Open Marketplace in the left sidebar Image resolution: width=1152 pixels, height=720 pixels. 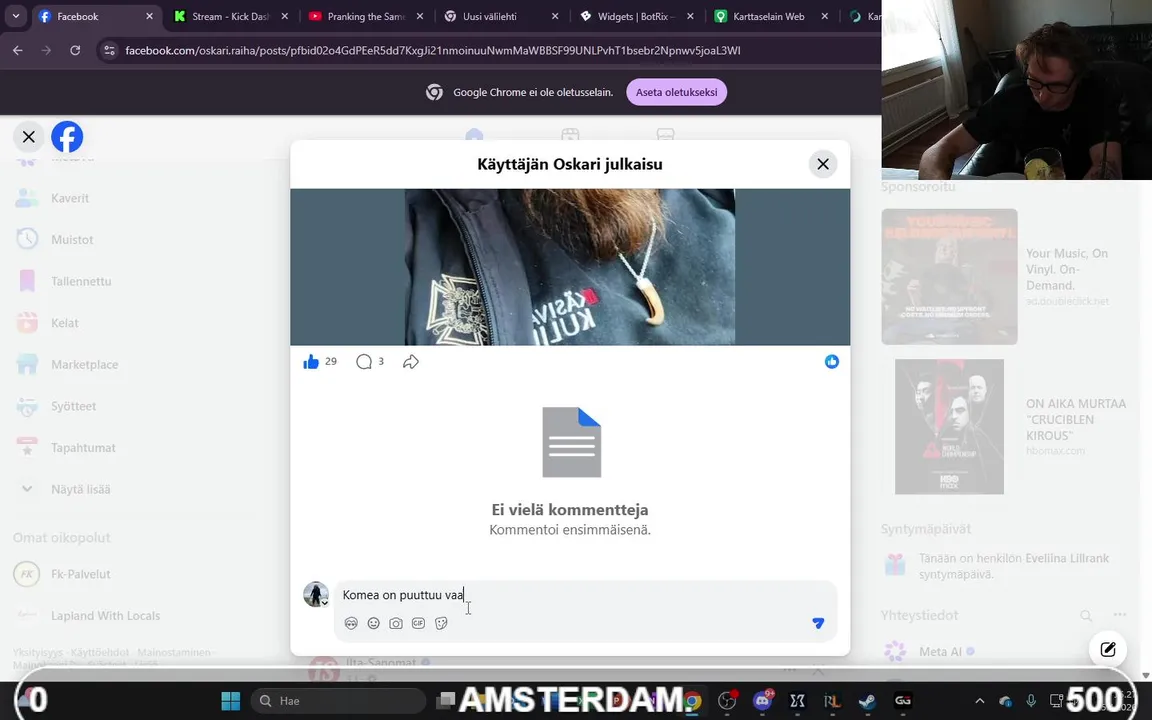(x=84, y=364)
